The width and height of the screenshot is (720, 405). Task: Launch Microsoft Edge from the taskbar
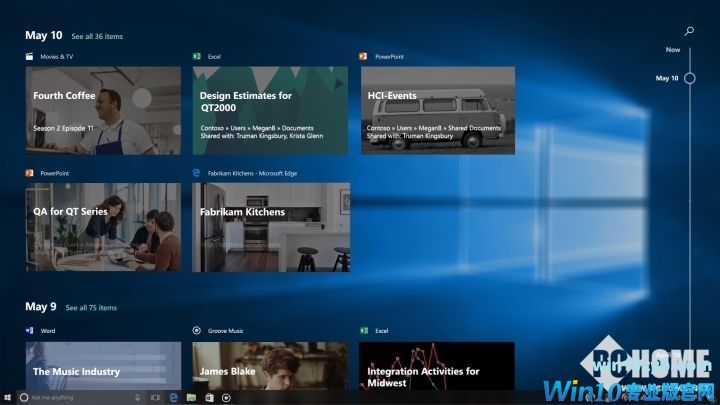click(x=173, y=397)
